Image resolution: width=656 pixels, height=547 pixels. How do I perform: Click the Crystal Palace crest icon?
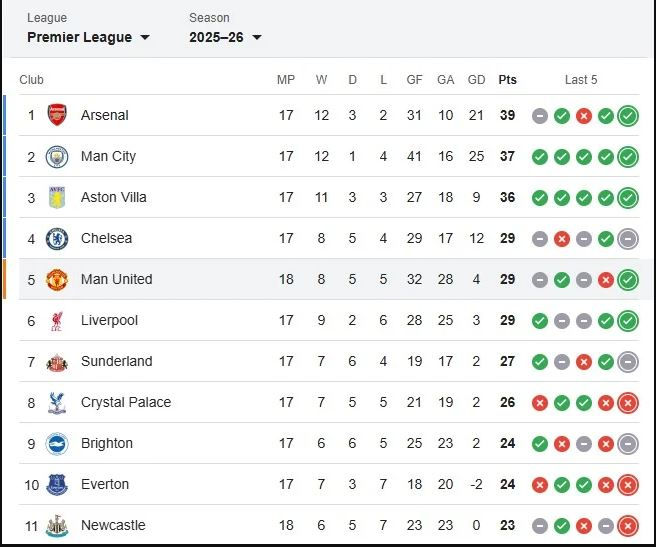pyautogui.click(x=57, y=402)
